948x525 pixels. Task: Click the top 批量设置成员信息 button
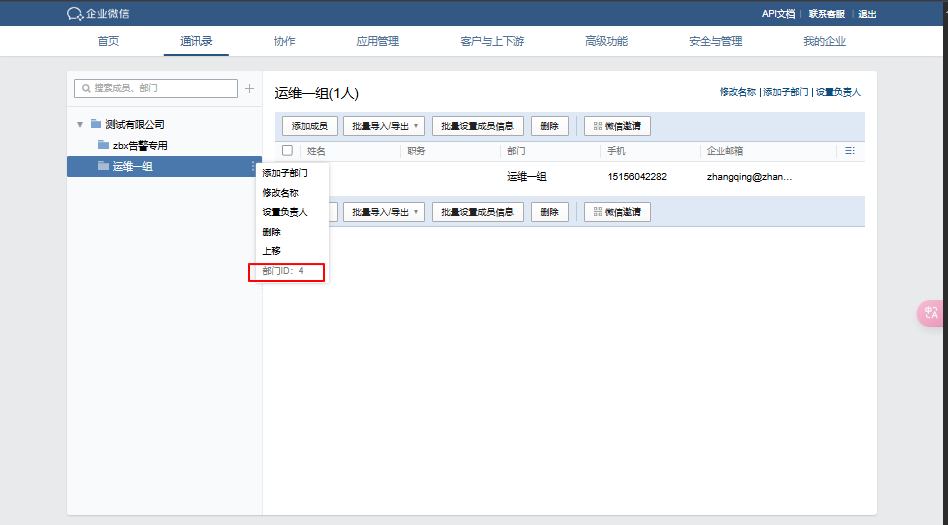[x=477, y=126]
